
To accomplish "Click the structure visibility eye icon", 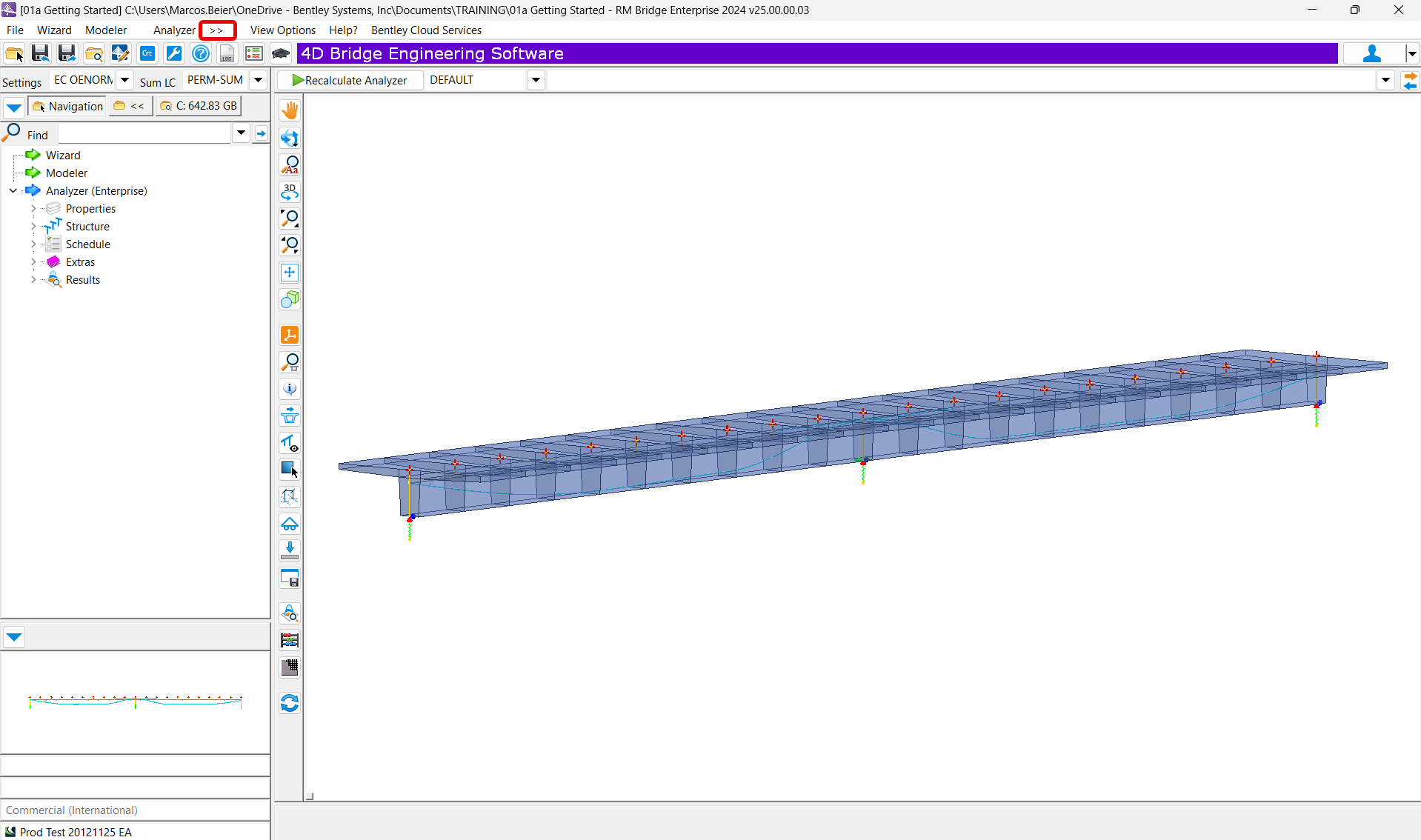I will [x=290, y=443].
